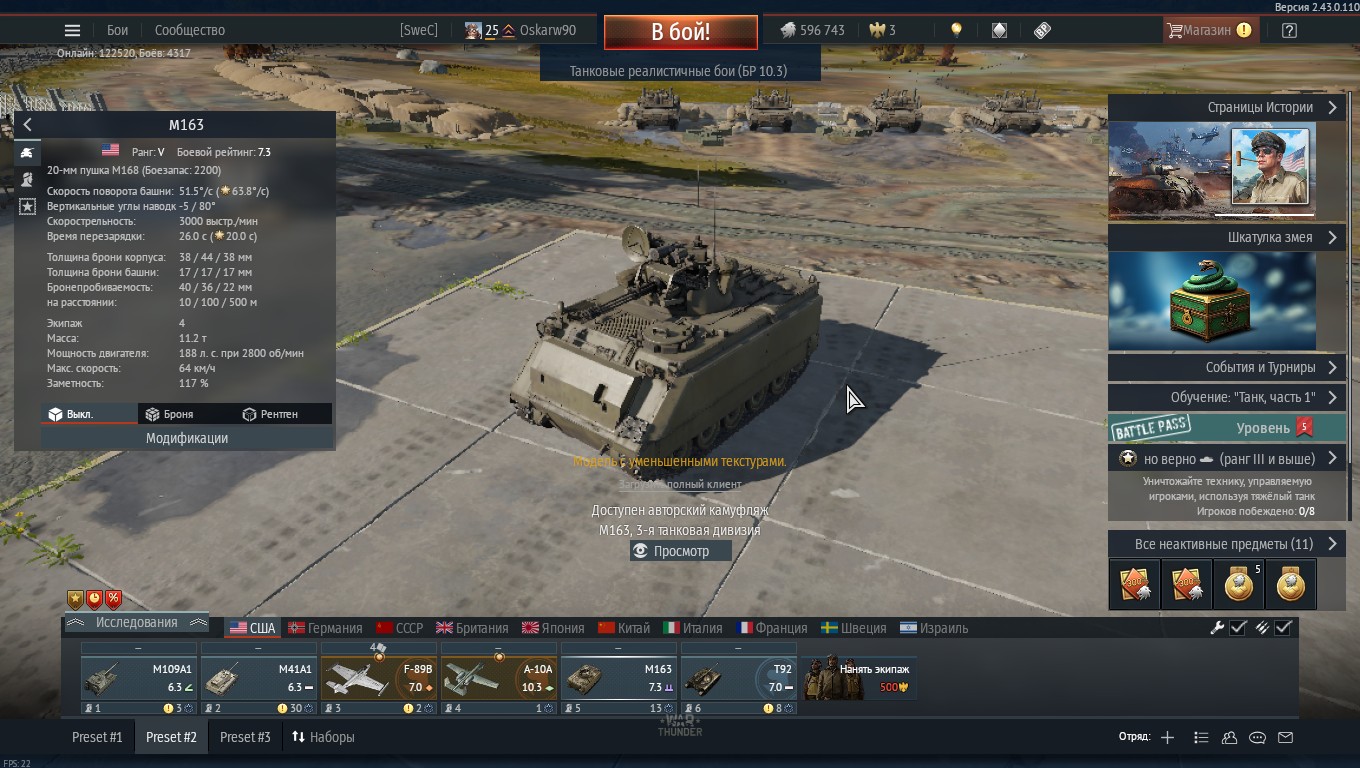
Task: Start battle with В бой! button
Action: pos(681,32)
